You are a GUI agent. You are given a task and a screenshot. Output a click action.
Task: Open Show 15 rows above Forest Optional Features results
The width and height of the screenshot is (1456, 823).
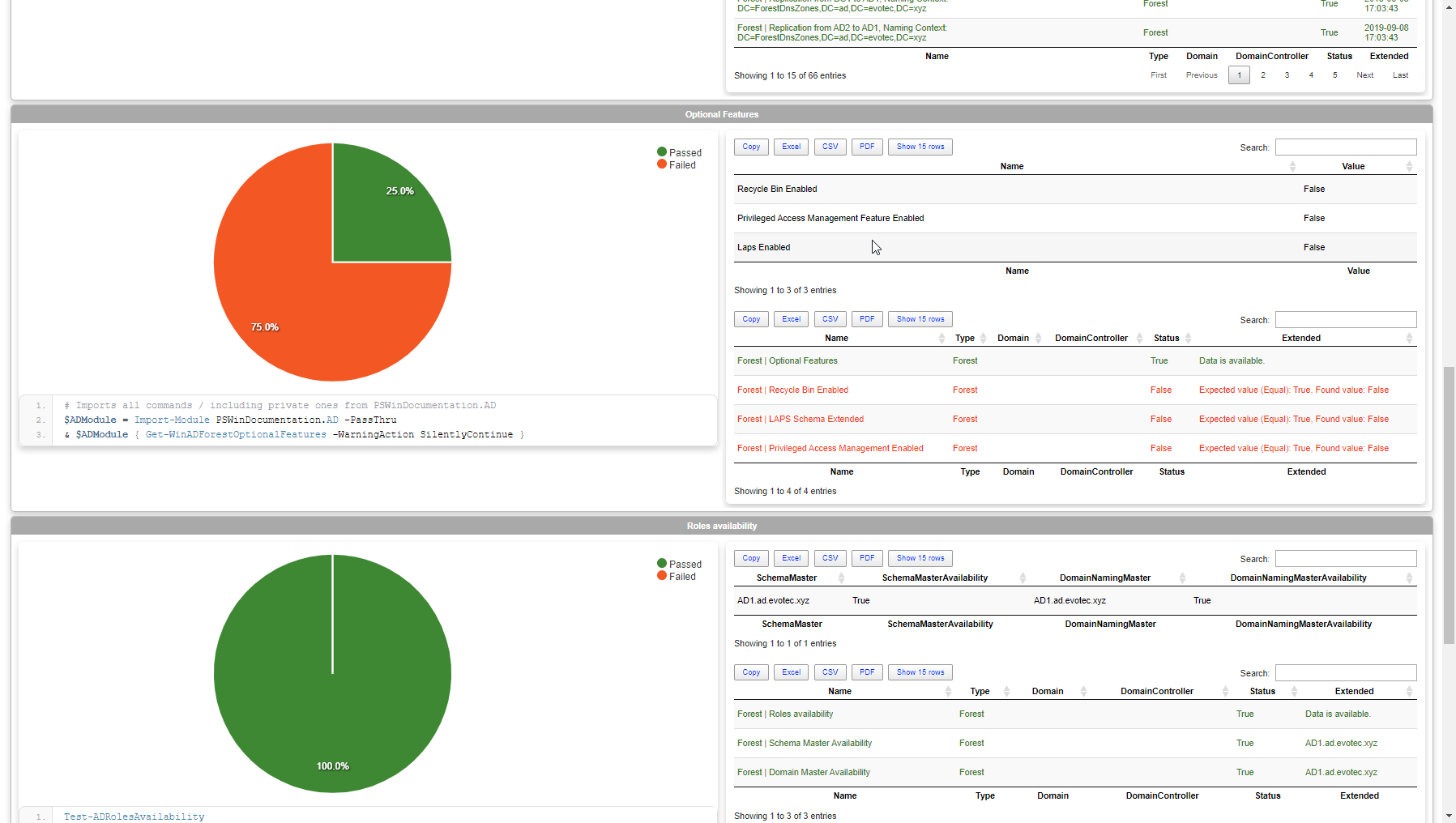(920, 319)
